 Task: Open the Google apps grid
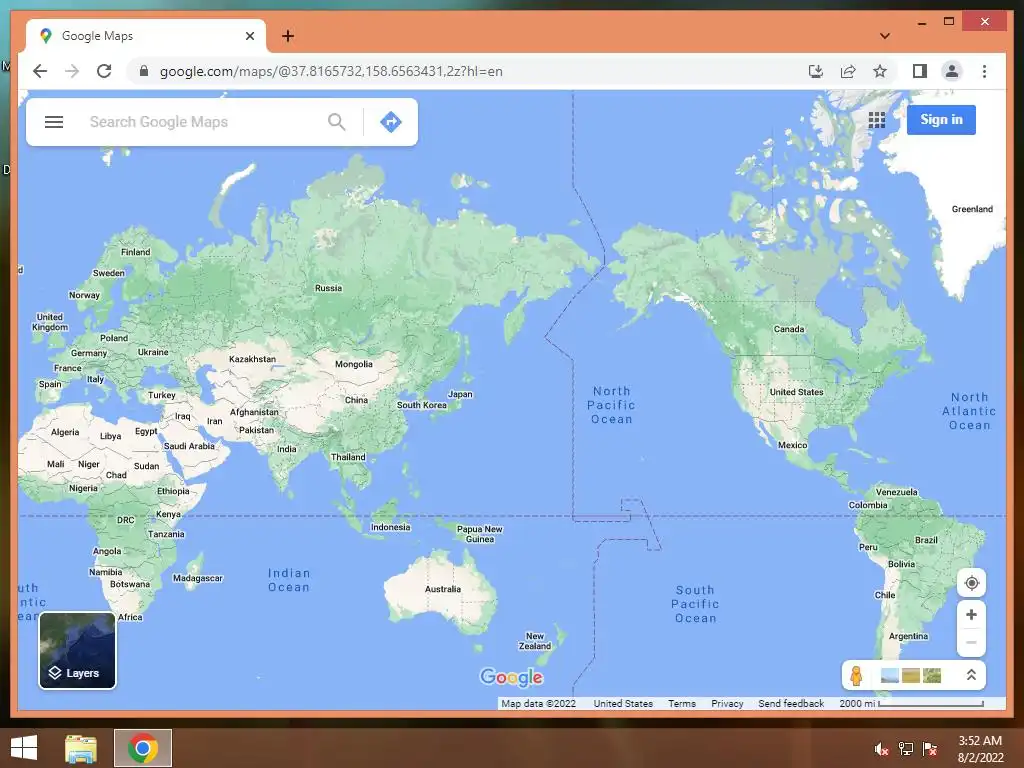(x=877, y=120)
